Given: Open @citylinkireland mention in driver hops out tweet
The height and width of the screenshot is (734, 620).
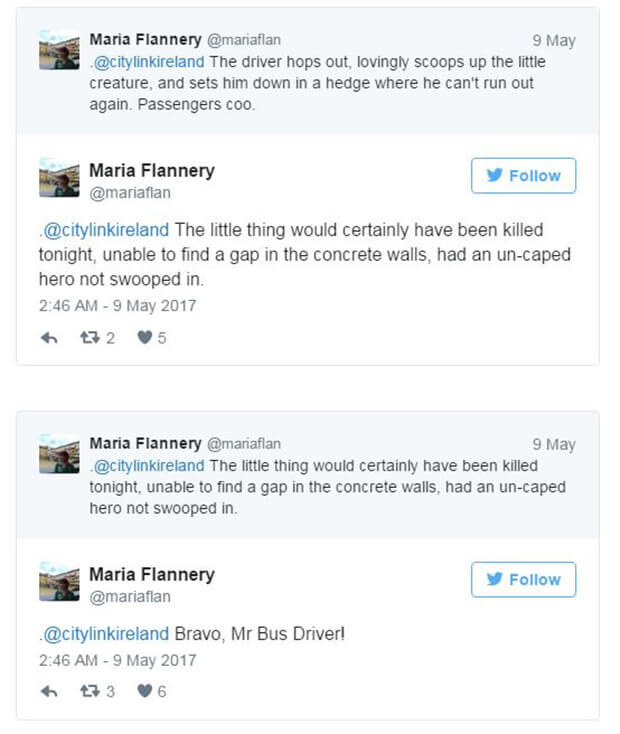Looking at the screenshot, I should pos(149,62).
